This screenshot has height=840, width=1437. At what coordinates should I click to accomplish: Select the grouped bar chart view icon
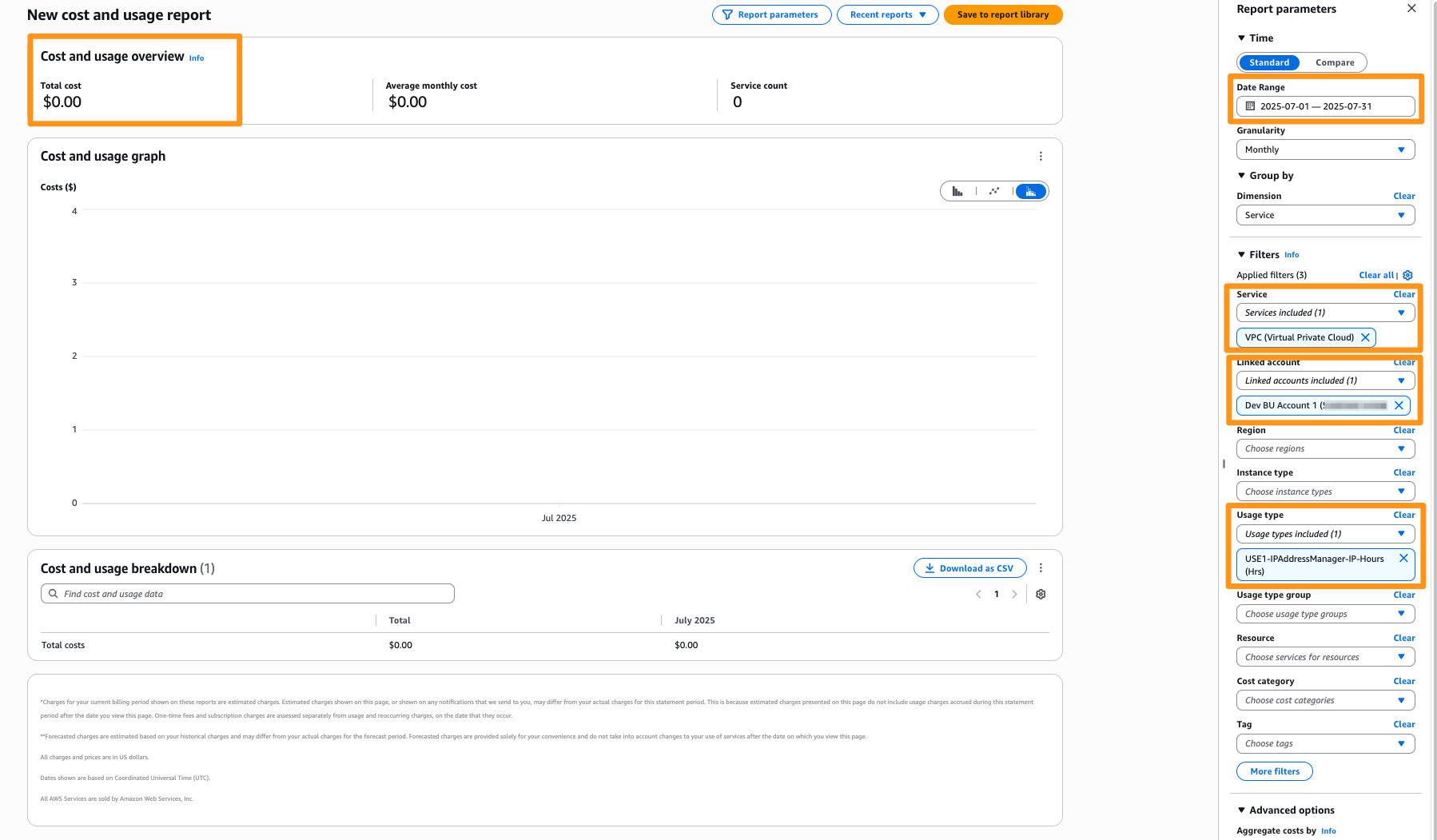click(958, 191)
